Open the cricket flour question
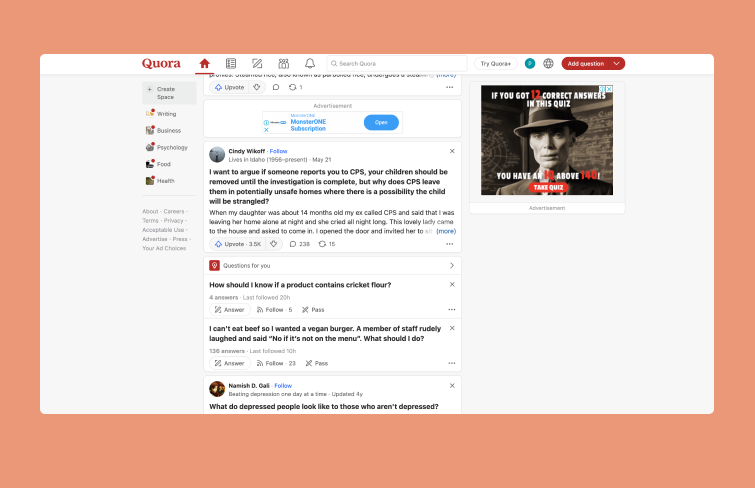The image size is (755, 488). 300,285
